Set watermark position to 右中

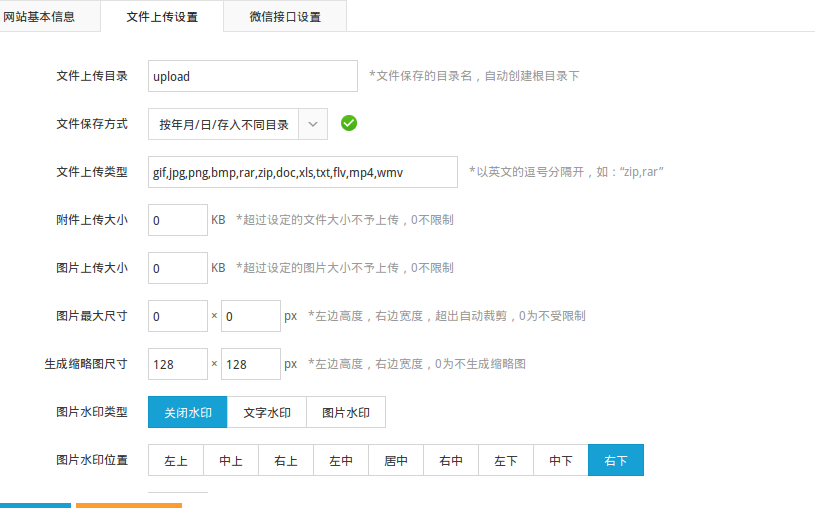[x=451, y=460]
